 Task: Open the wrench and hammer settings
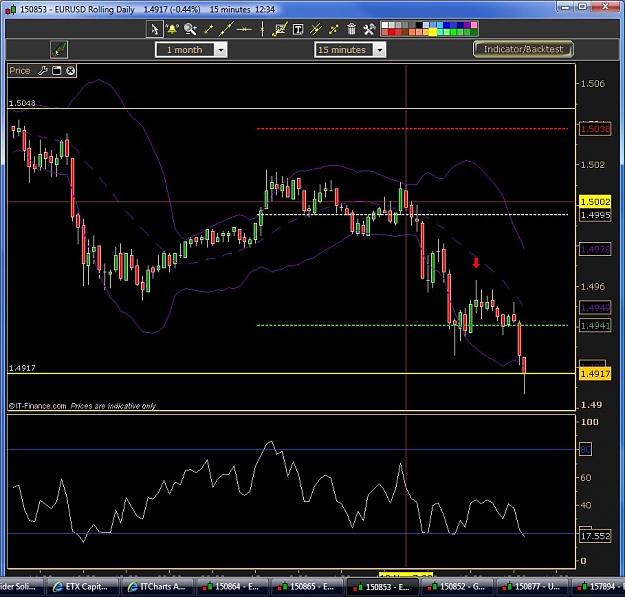(x=369, y=29)
